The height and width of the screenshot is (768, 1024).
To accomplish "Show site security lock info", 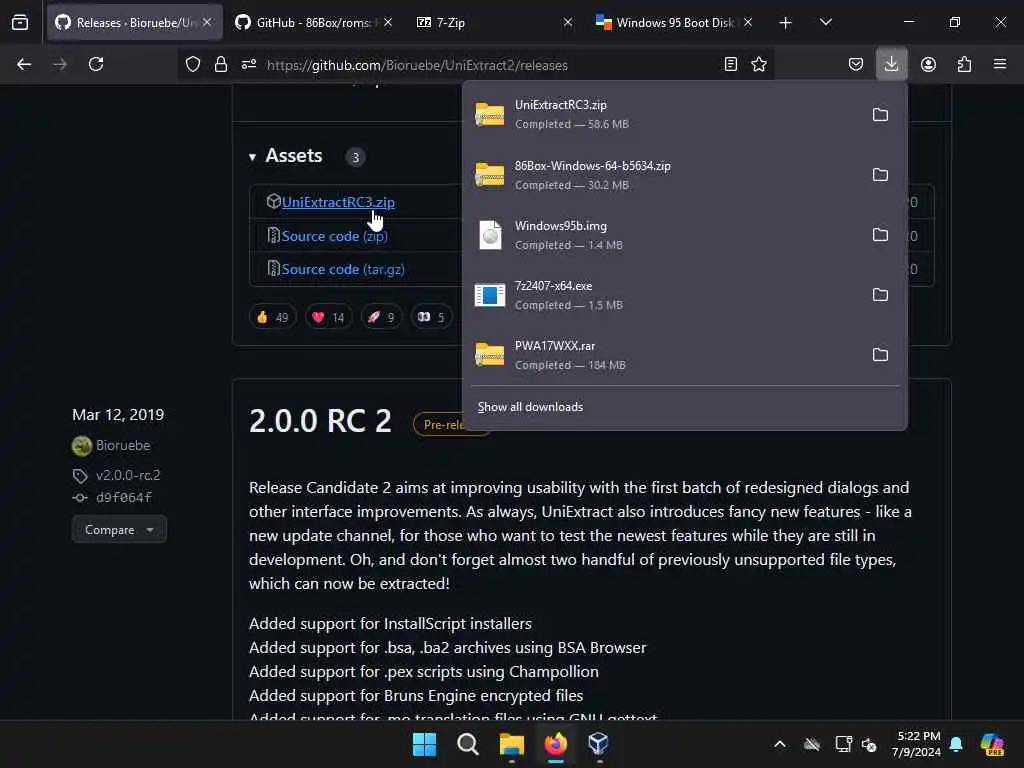I will pos(221,64).
